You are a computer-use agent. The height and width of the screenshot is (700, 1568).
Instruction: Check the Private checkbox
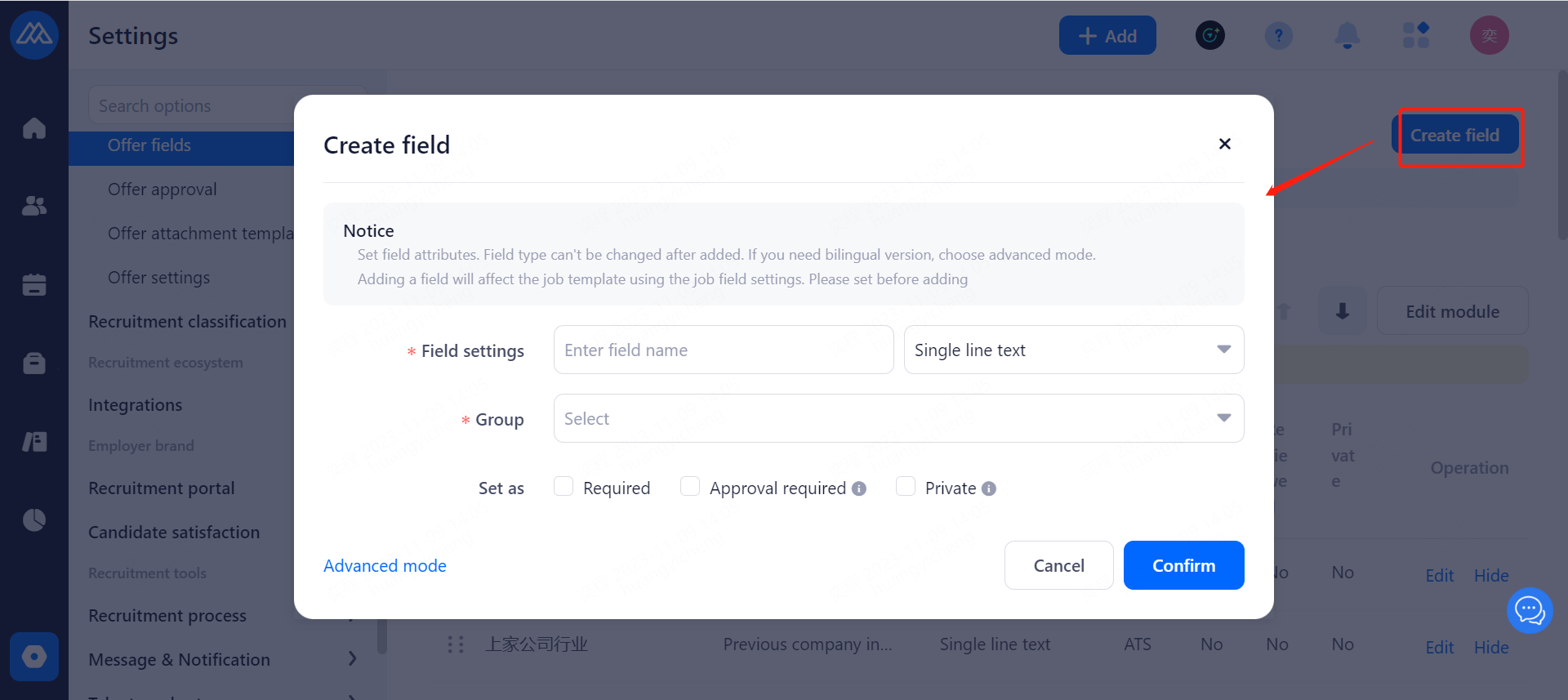tap(906, 487)
